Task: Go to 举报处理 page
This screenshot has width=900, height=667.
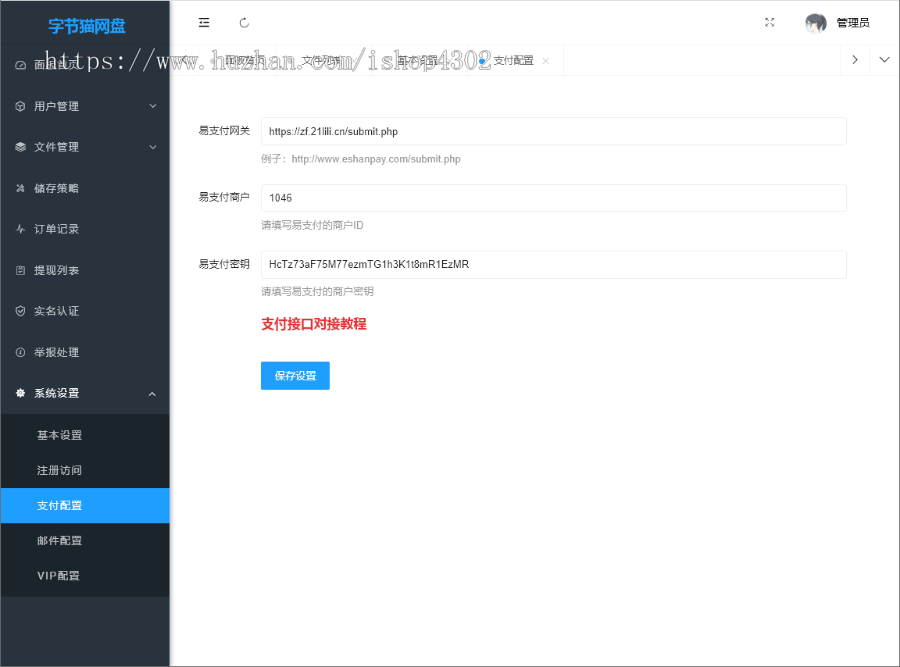Action: pos(85,352)
